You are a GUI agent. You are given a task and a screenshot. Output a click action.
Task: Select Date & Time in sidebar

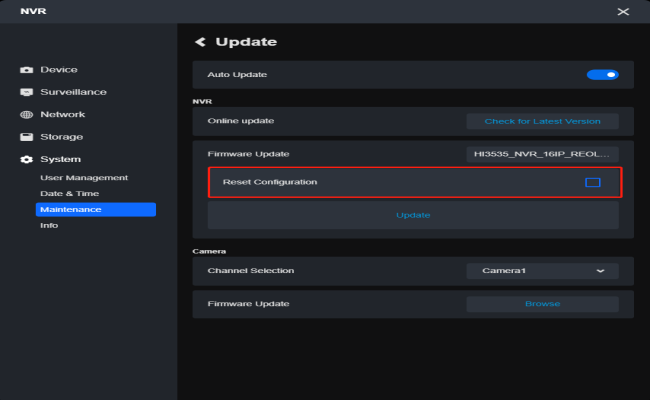[69, 194]
